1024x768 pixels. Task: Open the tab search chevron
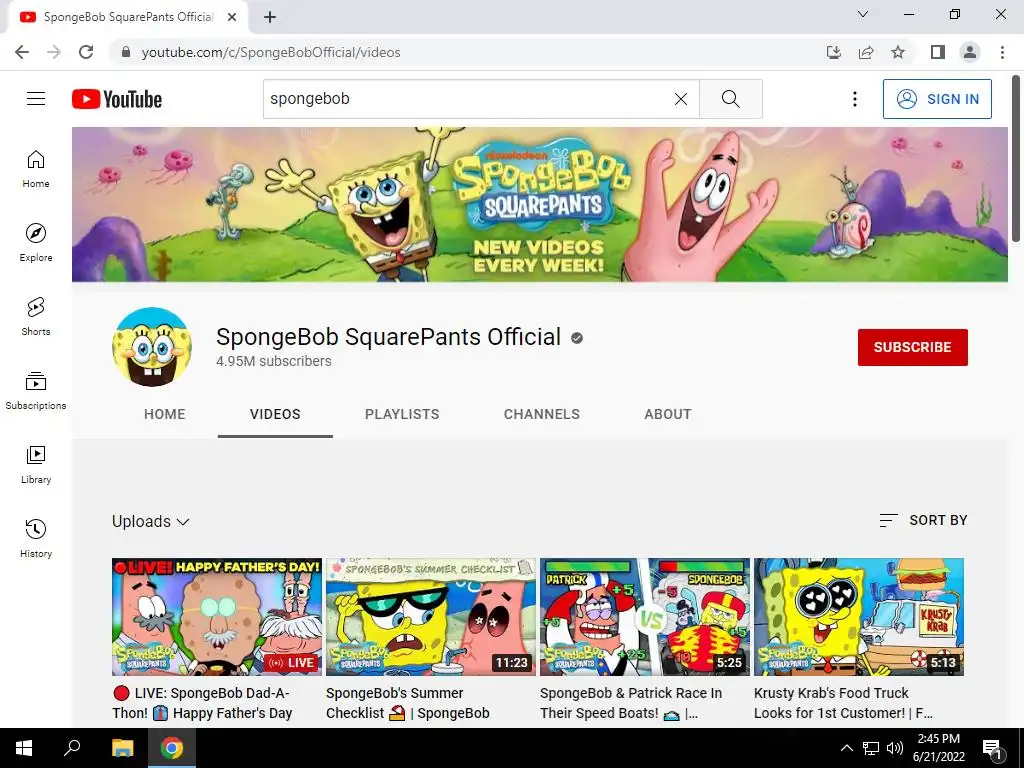(x=863, y=14)
